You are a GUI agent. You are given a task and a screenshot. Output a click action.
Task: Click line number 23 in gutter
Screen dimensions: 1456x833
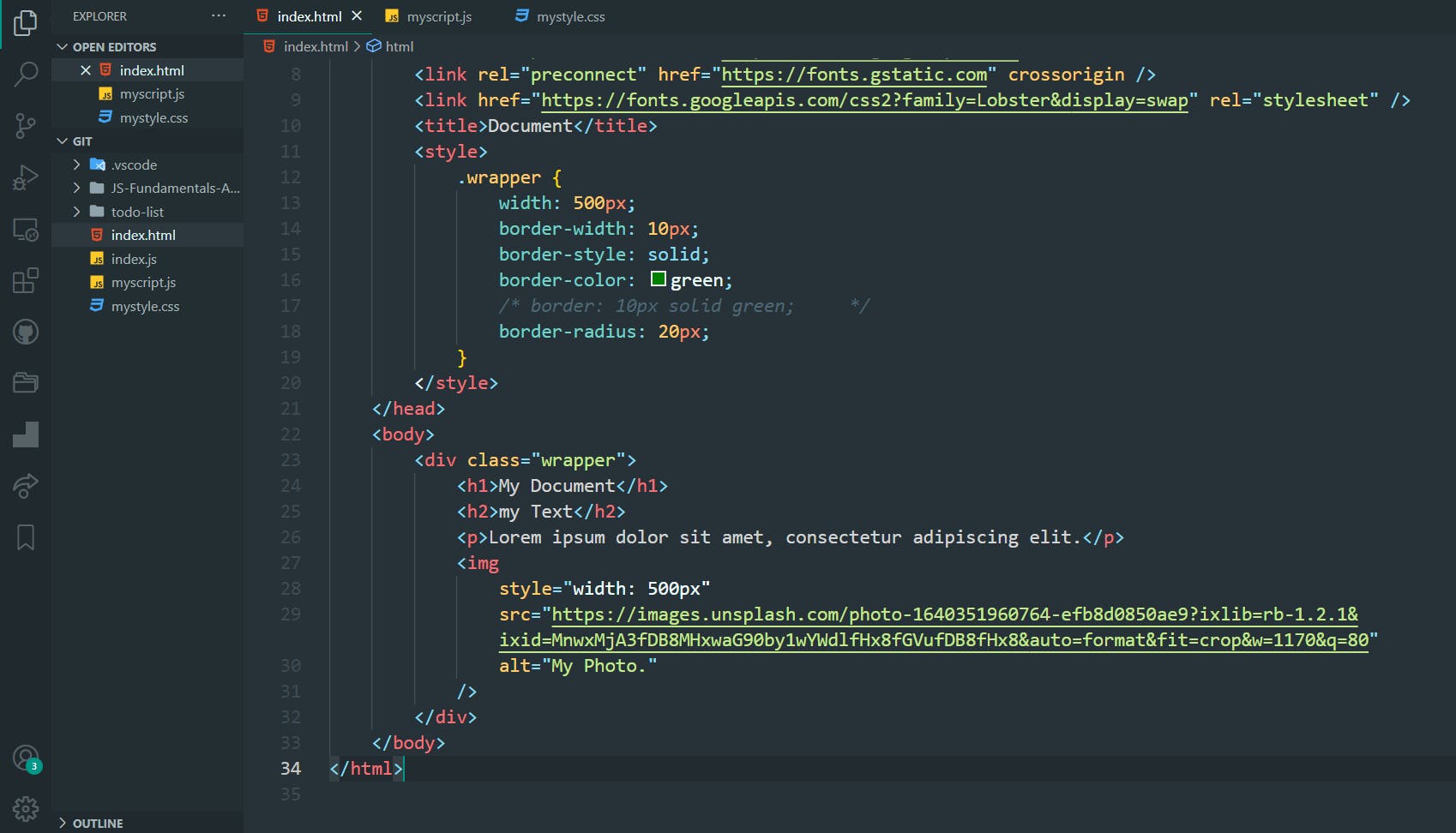tap(291, 460)
